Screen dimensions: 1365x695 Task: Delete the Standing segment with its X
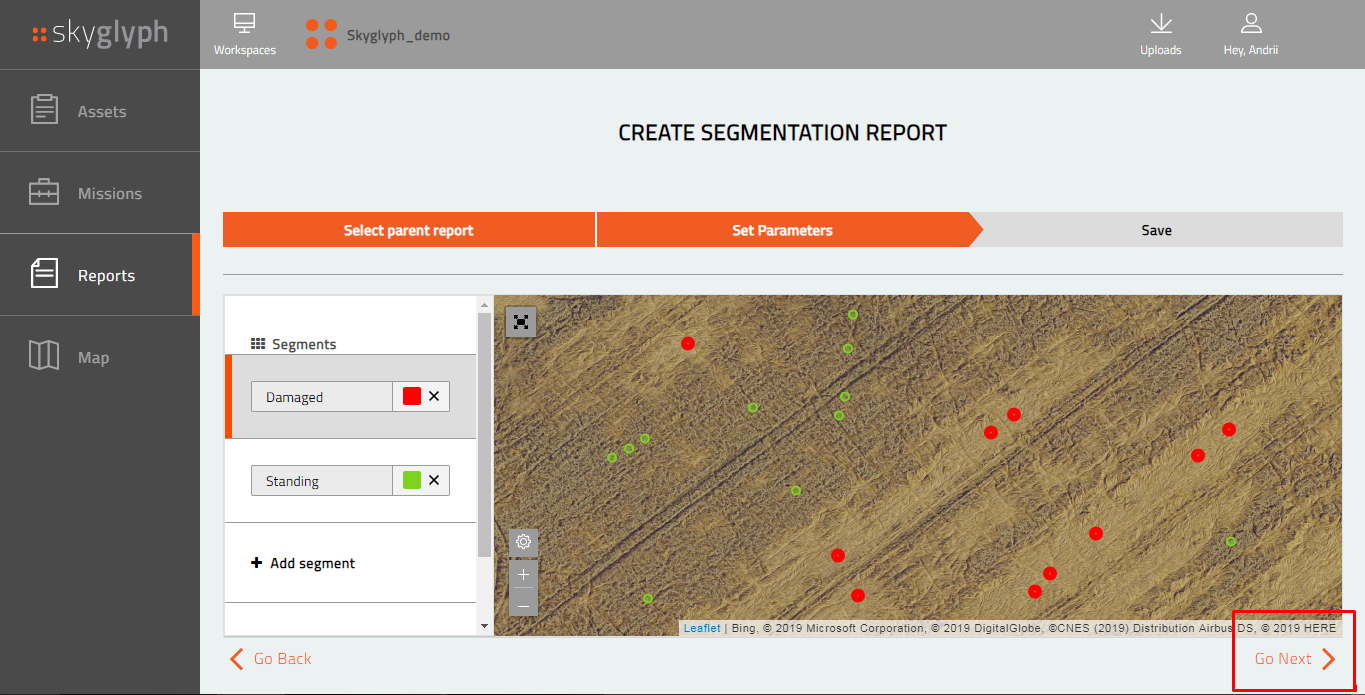(434, 480)
